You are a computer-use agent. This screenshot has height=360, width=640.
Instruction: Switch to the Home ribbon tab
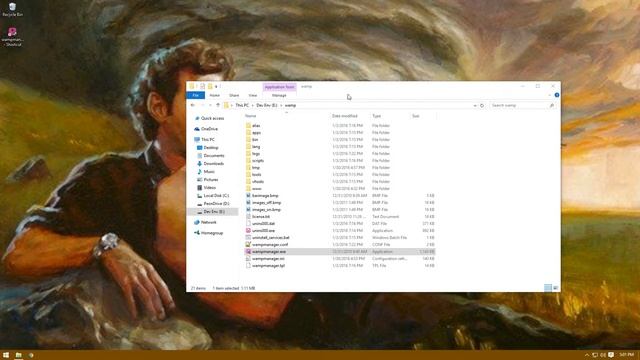click(x=214, y=95)
